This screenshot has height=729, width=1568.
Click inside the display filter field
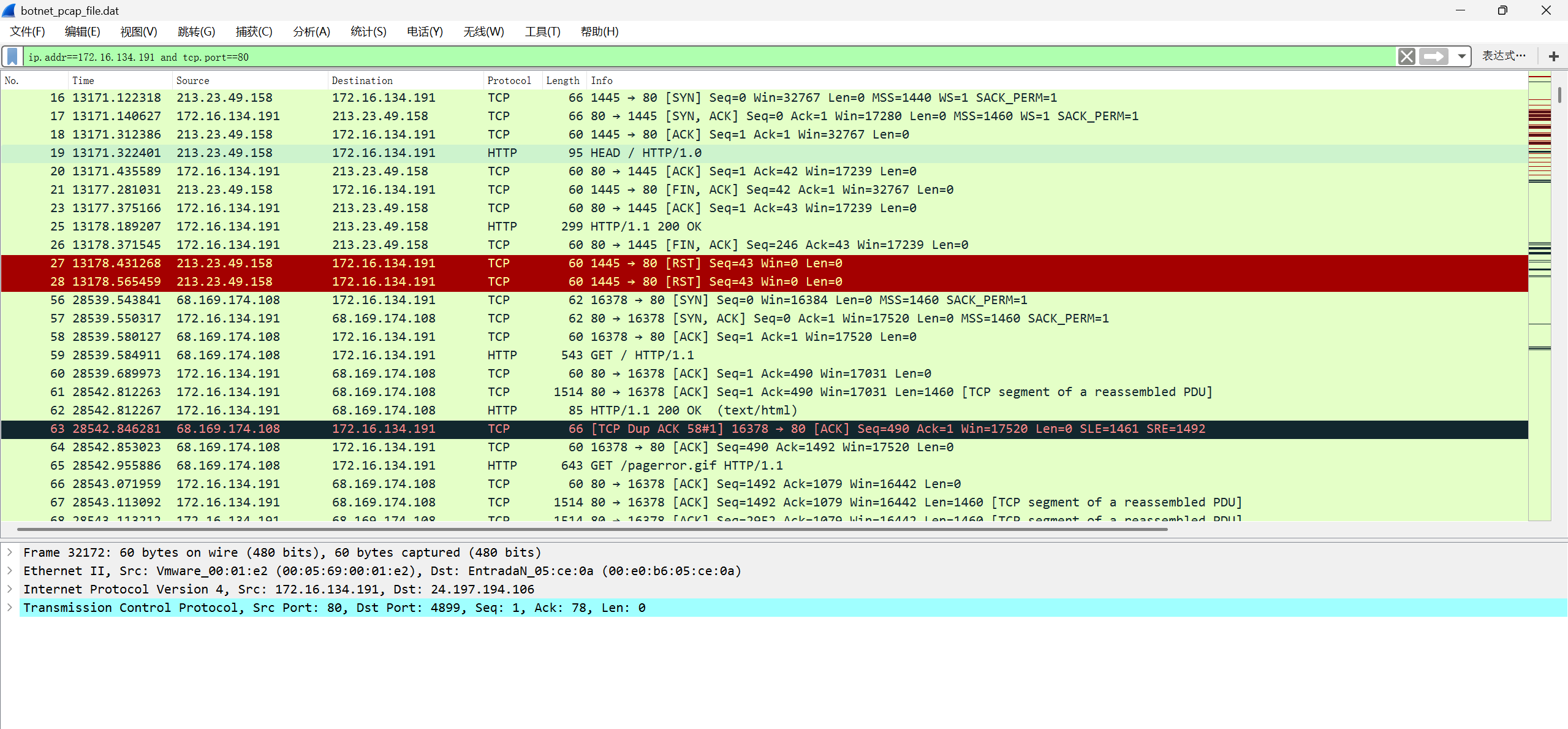(x=674, y=57)
